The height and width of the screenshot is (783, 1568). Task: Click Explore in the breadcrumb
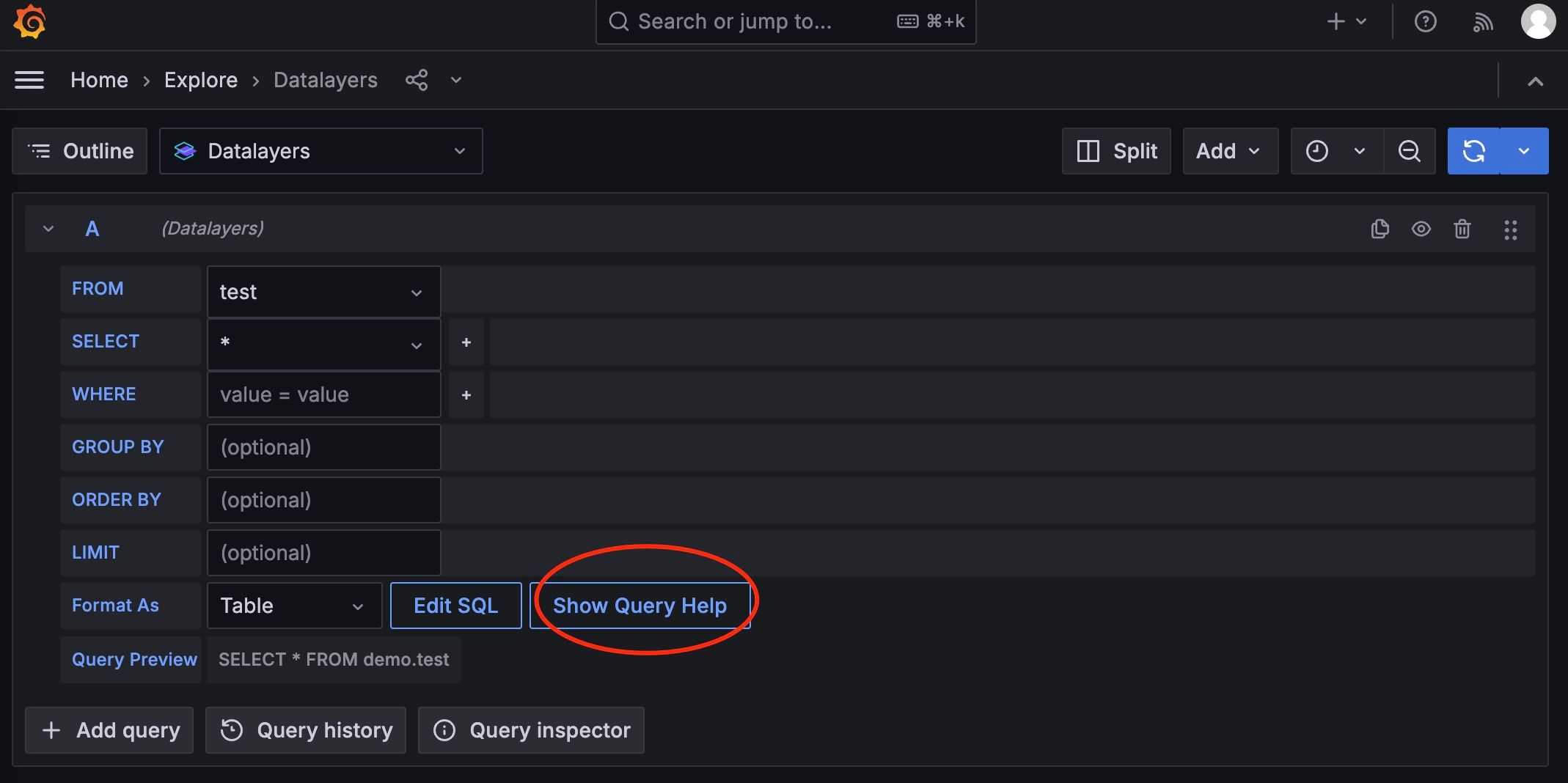[200, 80]
